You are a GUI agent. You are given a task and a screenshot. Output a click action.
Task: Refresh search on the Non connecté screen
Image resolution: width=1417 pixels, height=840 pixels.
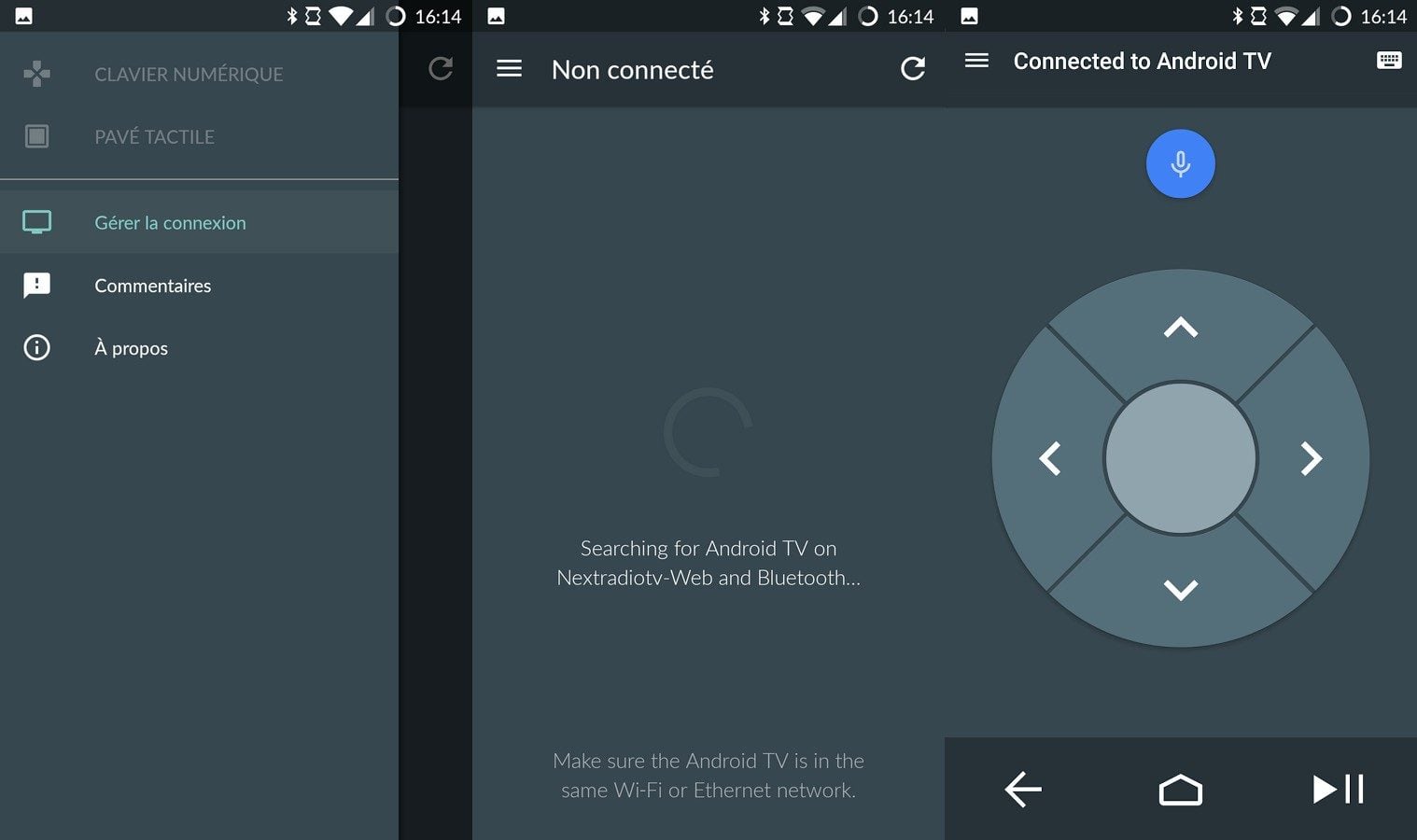tap(912, 69)
